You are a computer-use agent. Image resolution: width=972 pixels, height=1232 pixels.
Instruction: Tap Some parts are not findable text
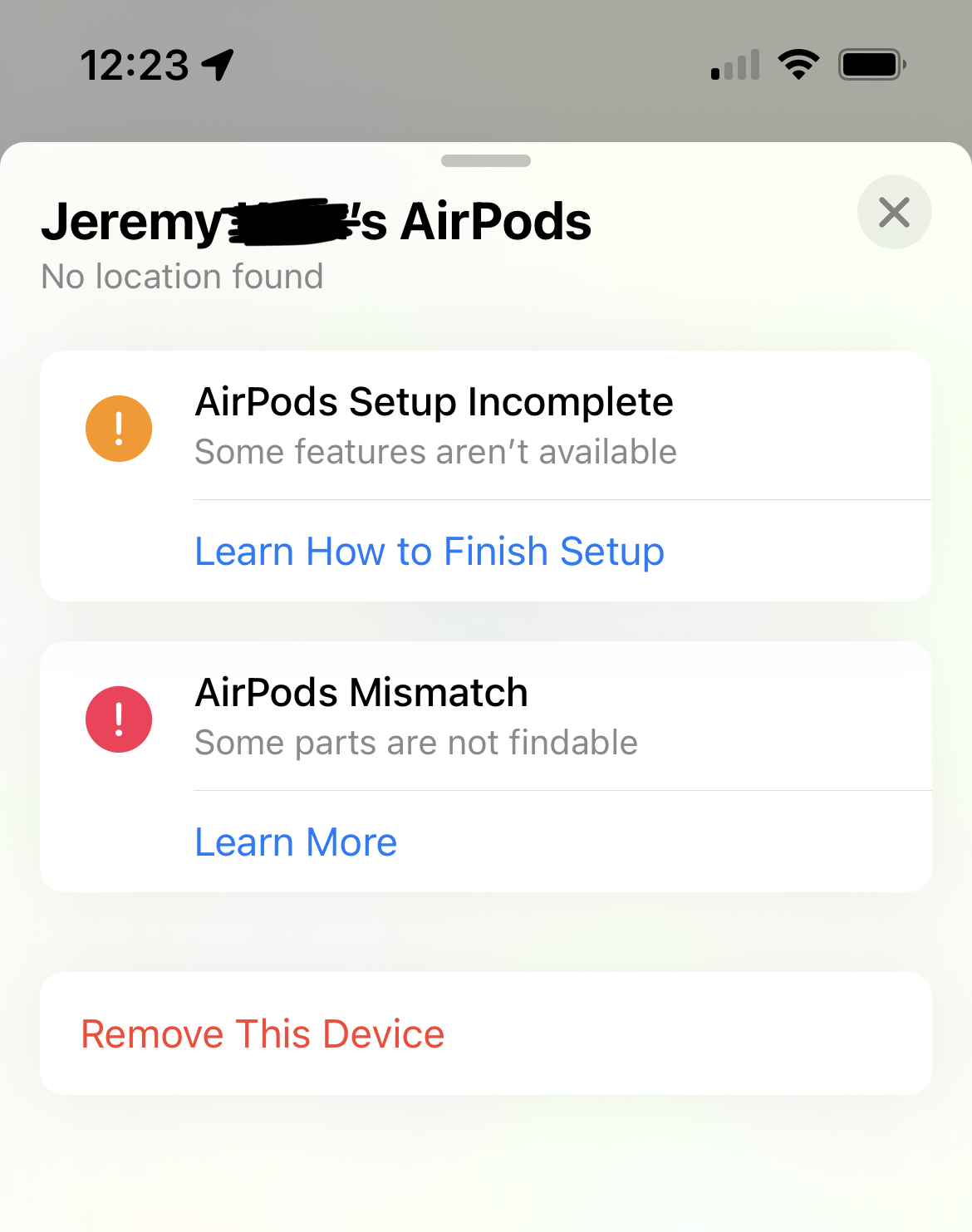pos(415,742)
